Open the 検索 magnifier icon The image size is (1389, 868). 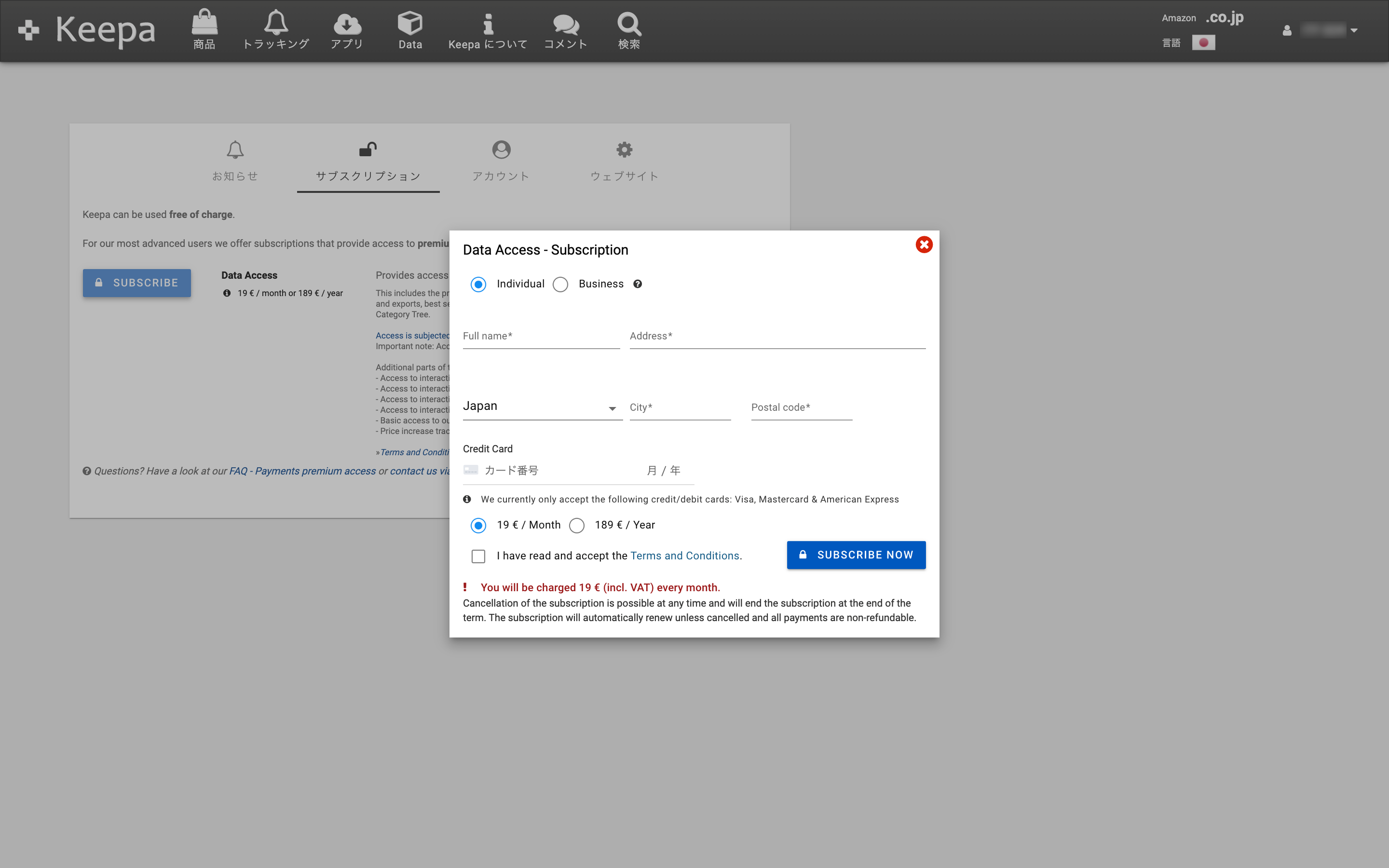[628, 24]
